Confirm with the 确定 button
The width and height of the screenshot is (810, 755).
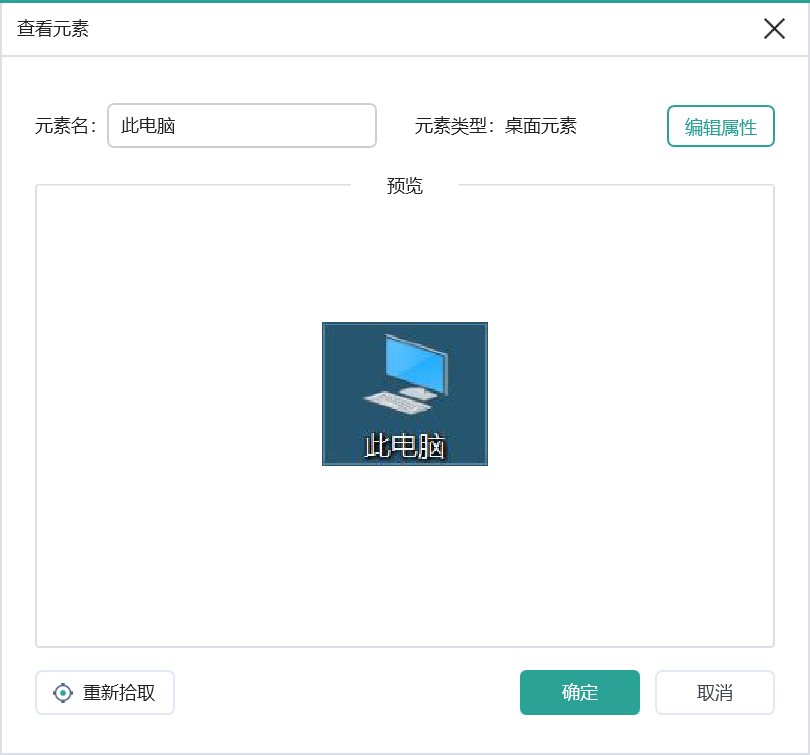(580, 692)
